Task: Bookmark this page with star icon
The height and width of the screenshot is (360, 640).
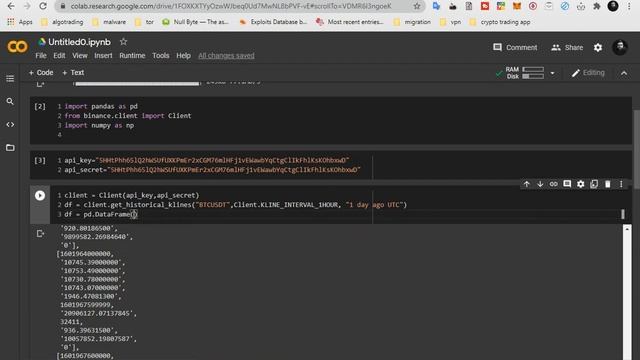Action: [x=417, y=6]
